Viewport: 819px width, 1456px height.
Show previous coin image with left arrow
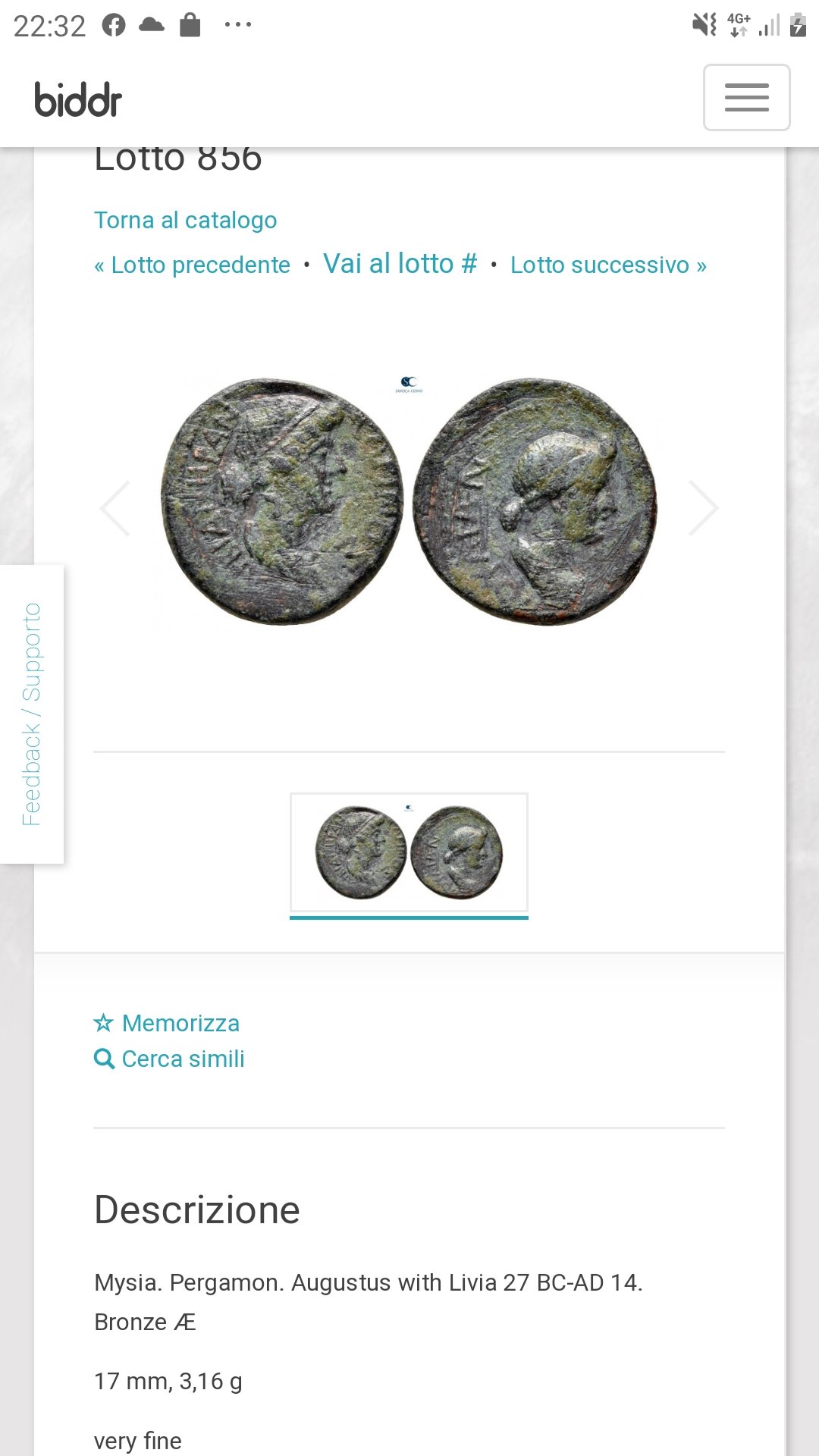pyautogui.click(x=115, y=508)
